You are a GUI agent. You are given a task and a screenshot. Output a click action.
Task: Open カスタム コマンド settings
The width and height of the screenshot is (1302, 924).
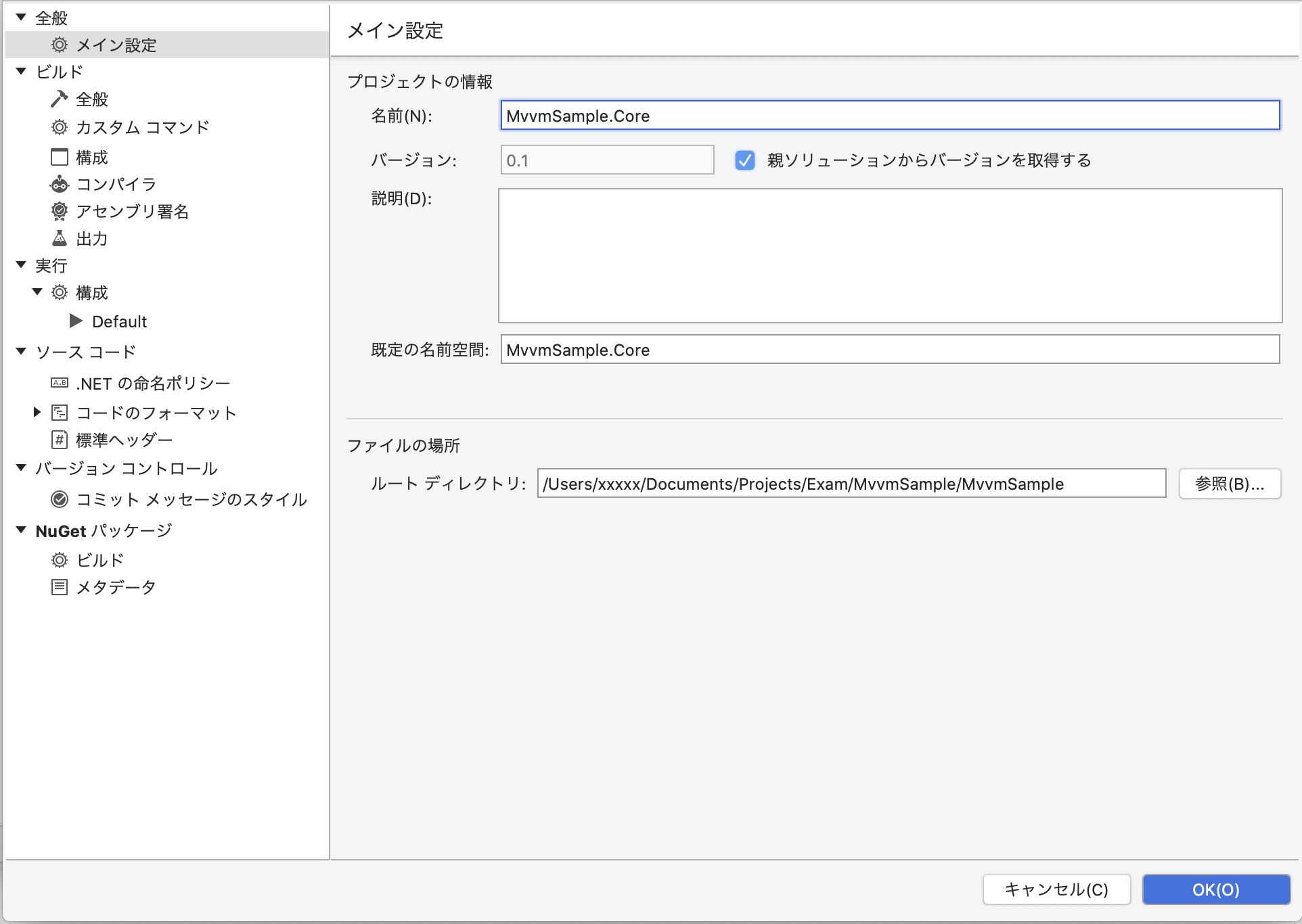[x=143, y=127]
